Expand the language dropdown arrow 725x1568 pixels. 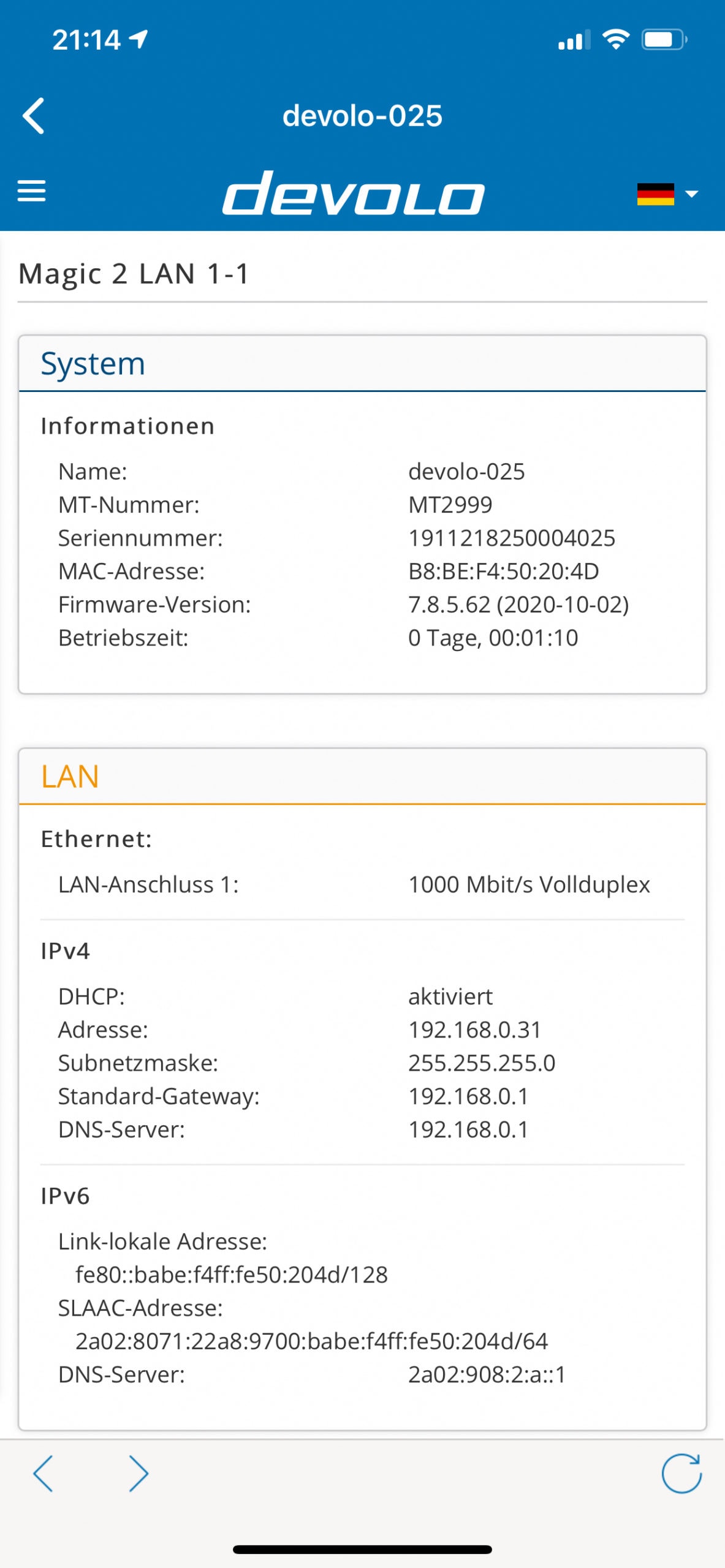coord(691,194)
